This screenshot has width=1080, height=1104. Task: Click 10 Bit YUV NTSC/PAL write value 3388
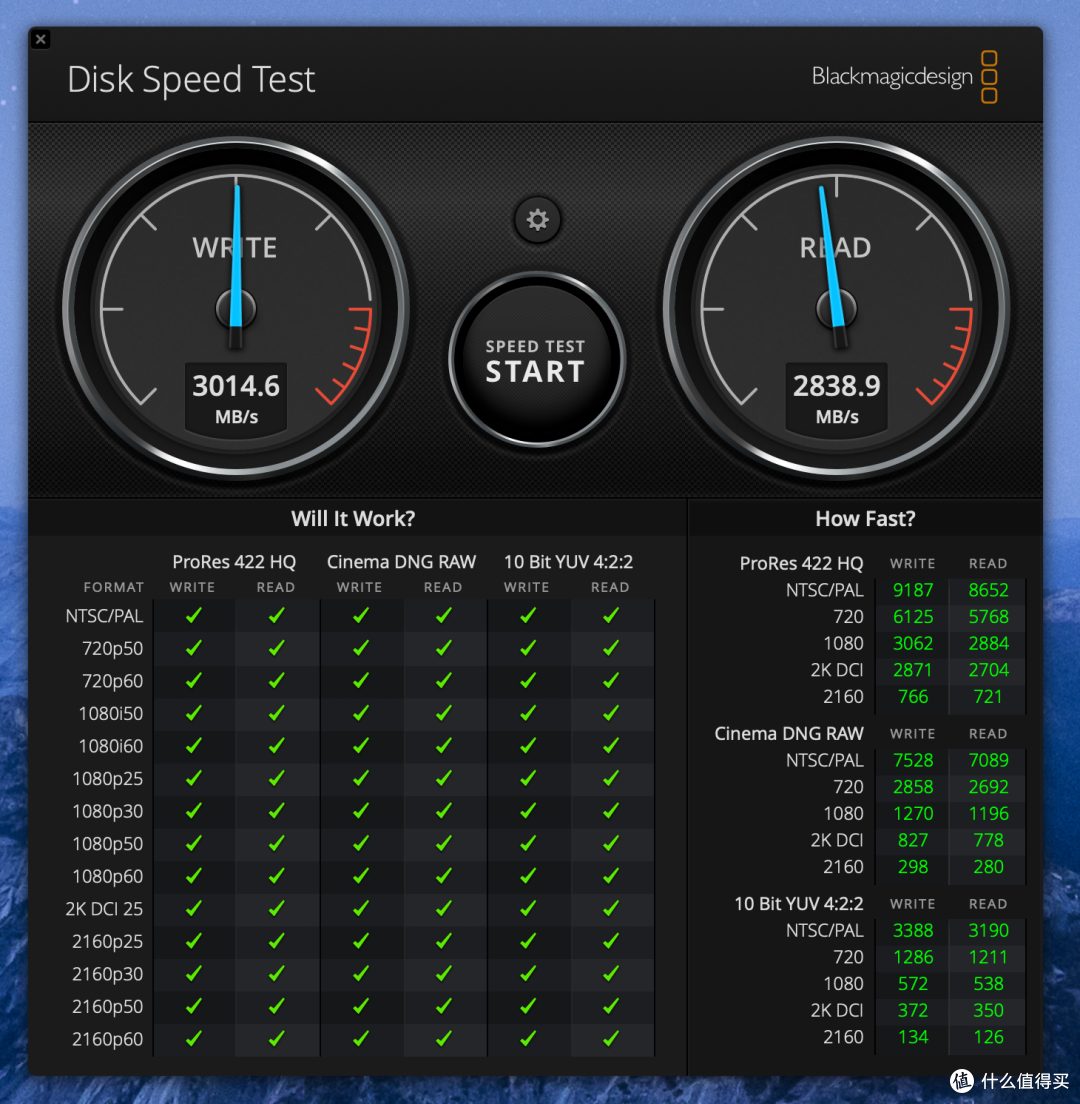(x=913, y=931)
